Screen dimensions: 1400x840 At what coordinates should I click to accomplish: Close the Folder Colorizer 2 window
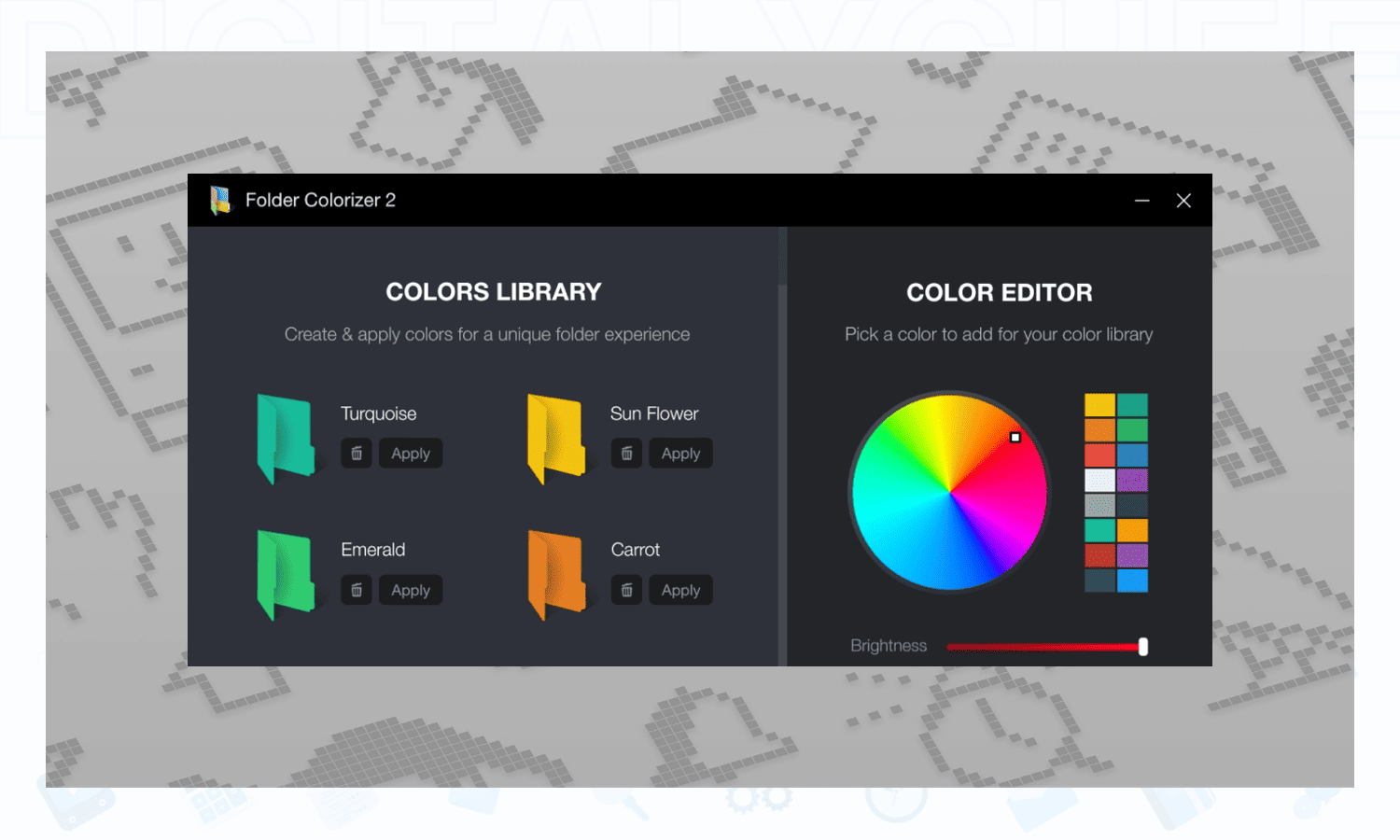click(x=1183, y=201)
